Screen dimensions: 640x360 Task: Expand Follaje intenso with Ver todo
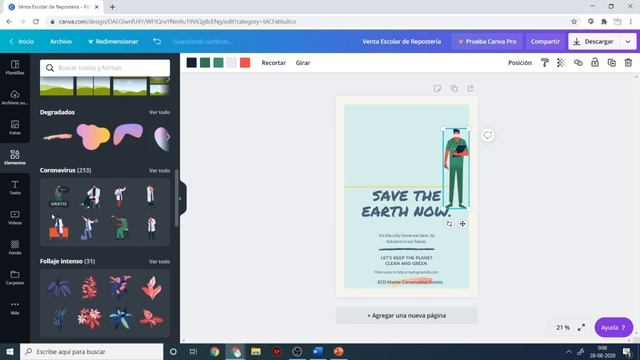[x=159, y=261]
